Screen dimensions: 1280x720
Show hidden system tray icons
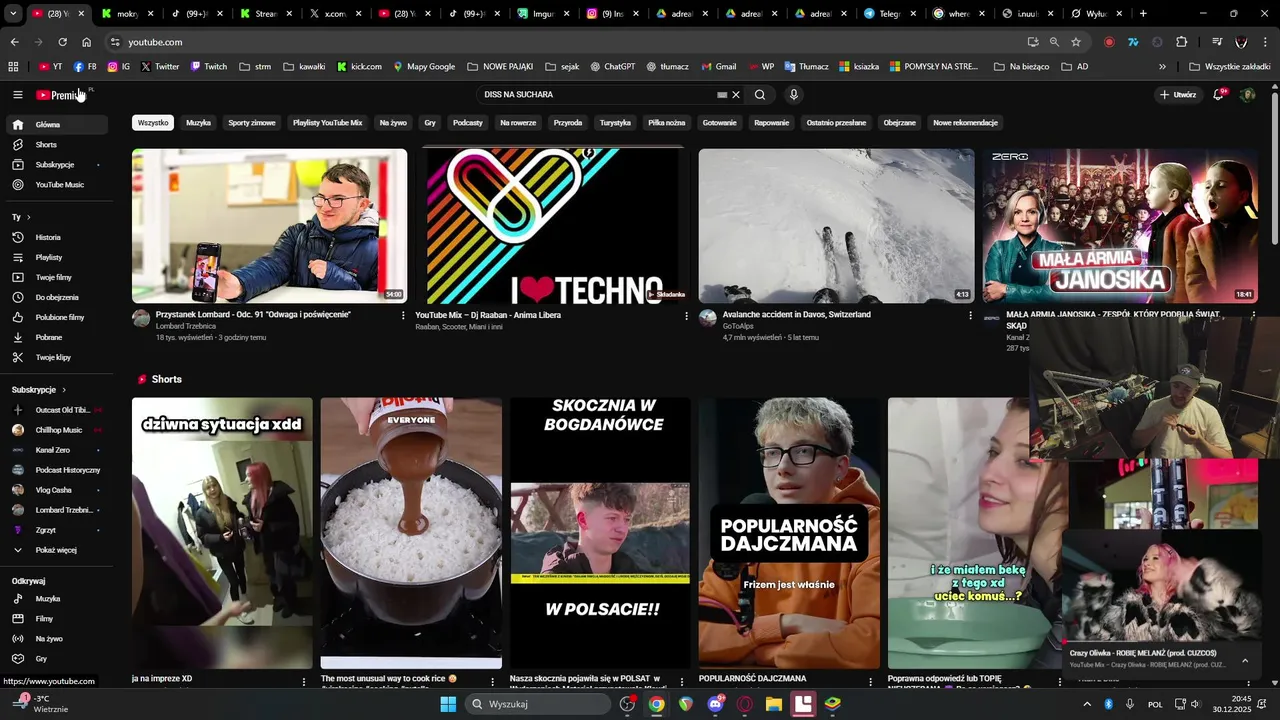pyautogui.click(x=1087, y=704)
